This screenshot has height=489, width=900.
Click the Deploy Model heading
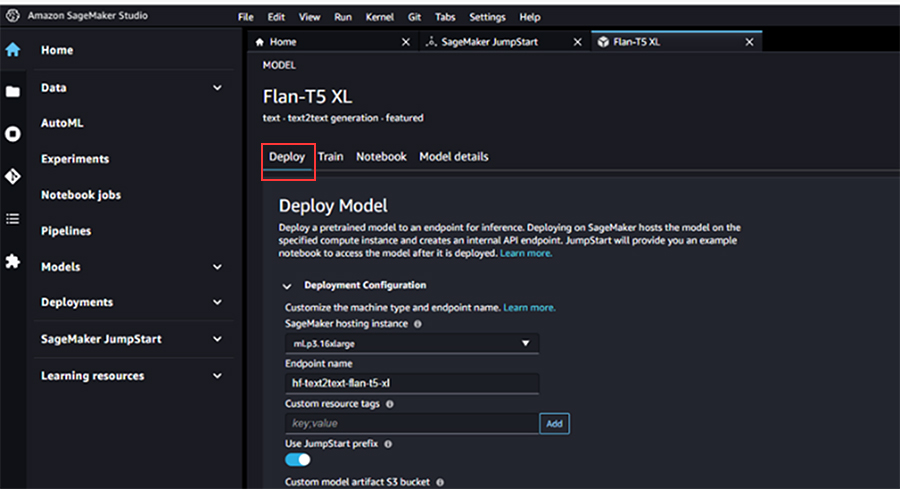pos(333,206)
